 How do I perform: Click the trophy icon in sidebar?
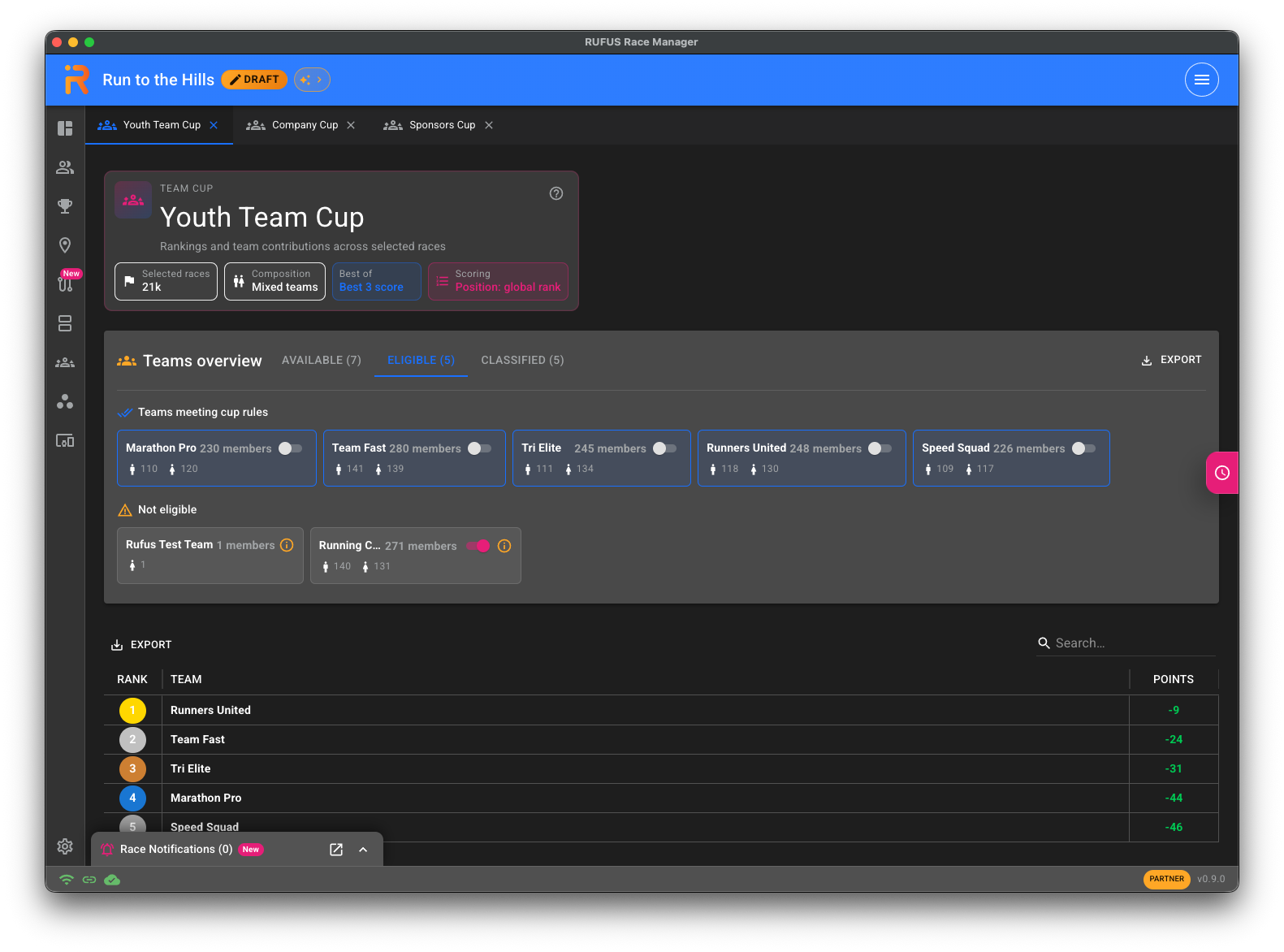pos(65,206)
